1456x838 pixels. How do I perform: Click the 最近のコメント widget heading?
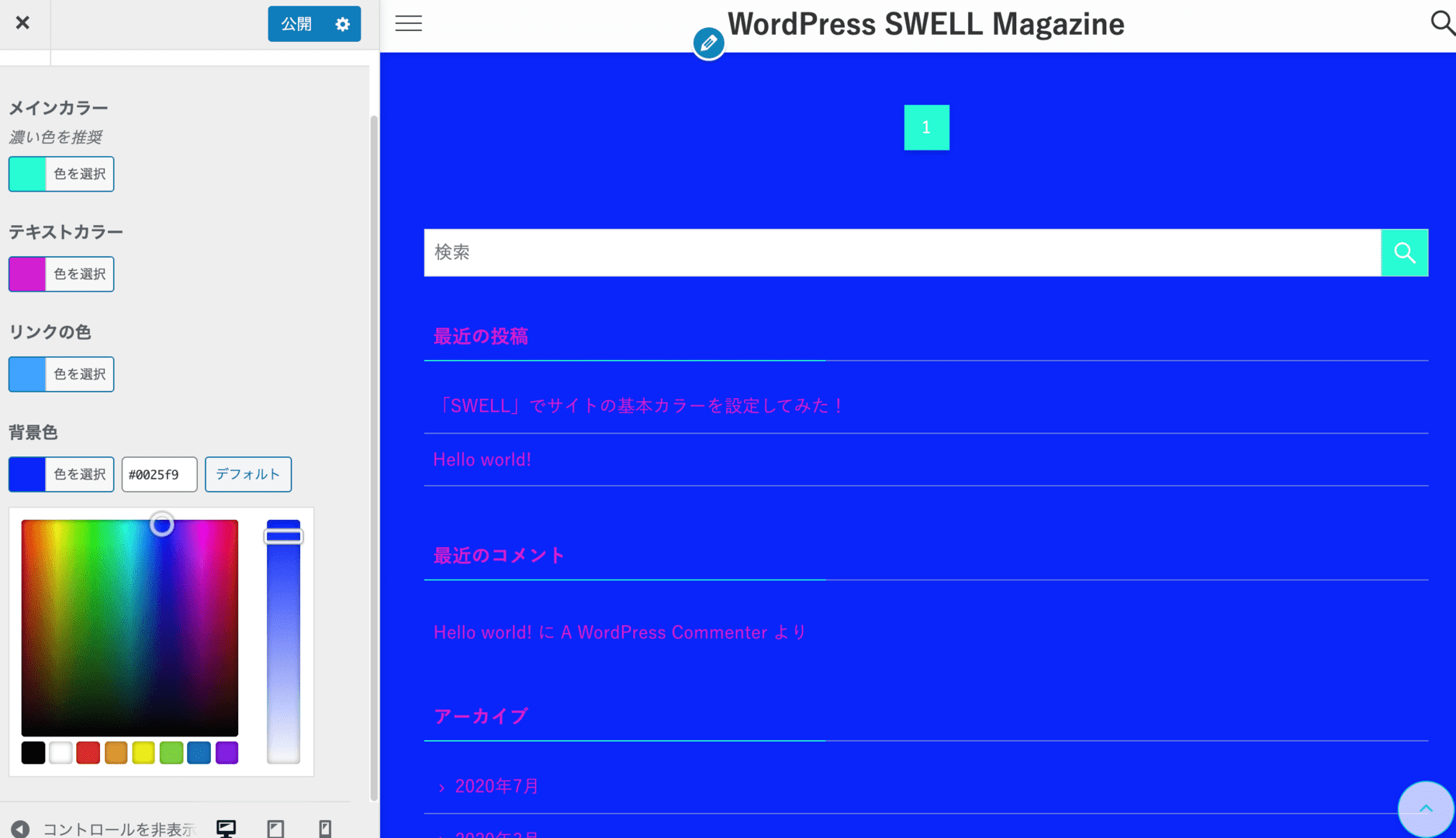(499, 556)
